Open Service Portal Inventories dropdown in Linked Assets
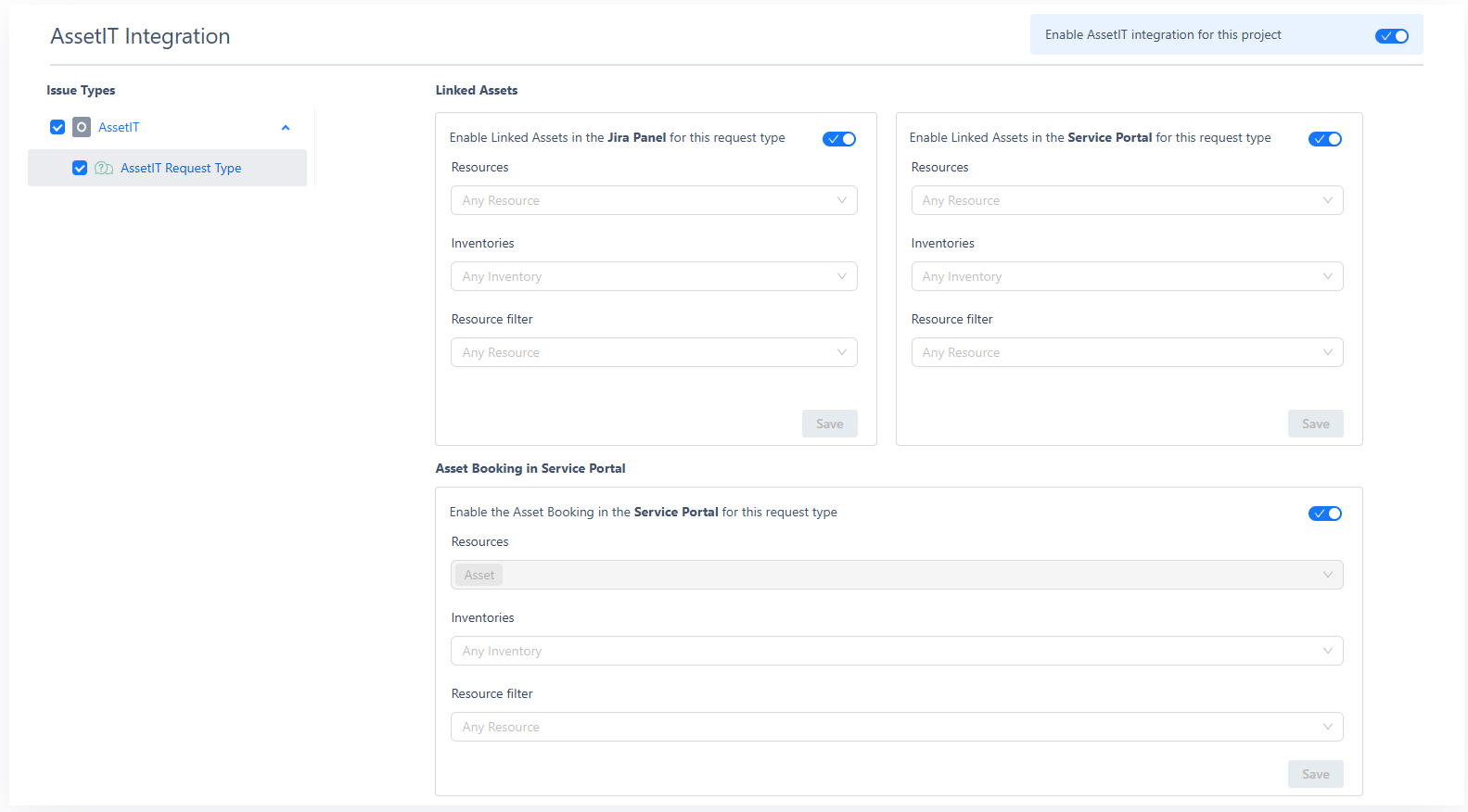The image size is (1468, 812). [1127, 276]
